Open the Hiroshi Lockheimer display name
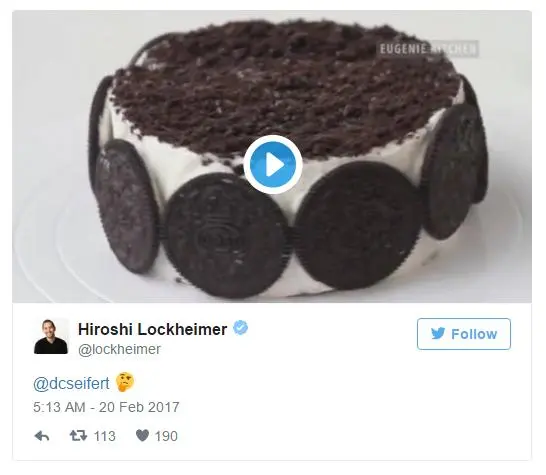This screenshot has height=475, width=546. click(153, 329)
